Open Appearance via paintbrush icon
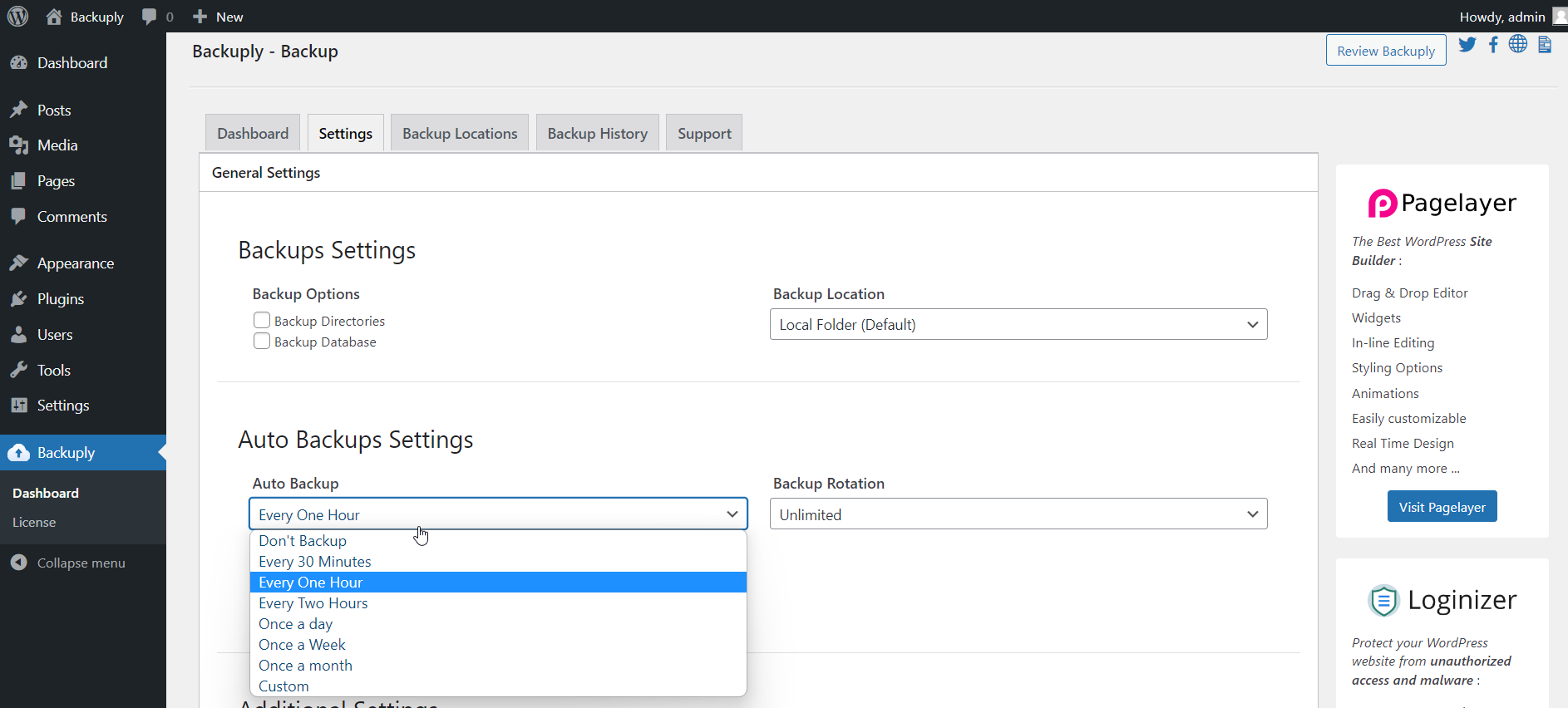 tap(19, 263)
